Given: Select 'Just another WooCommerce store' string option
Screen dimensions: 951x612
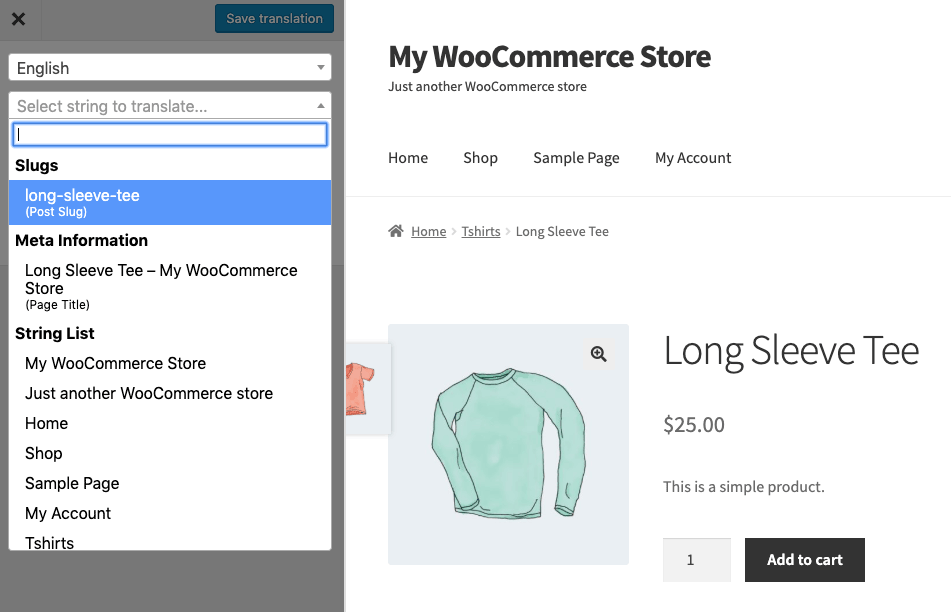Looking at the screenshot, I should (x=170, y=393).
